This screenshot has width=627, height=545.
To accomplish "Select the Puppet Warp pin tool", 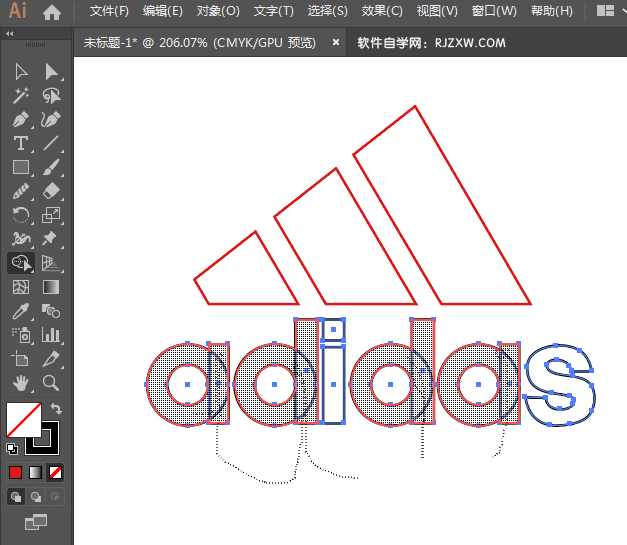I will pos(51,239).
